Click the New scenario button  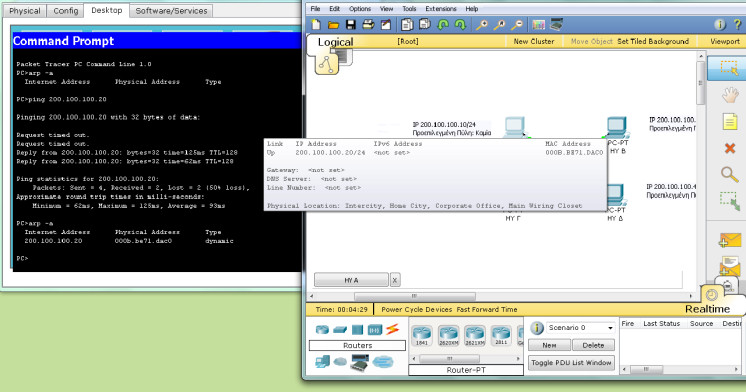[549, 345]
